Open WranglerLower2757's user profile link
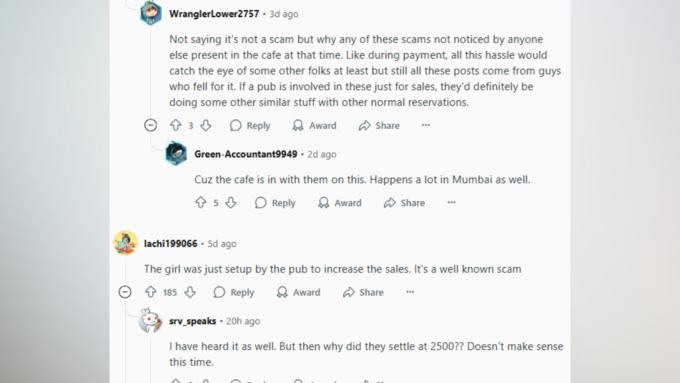The height and width of the screenshot is (383, 680). tap(214, 14)
